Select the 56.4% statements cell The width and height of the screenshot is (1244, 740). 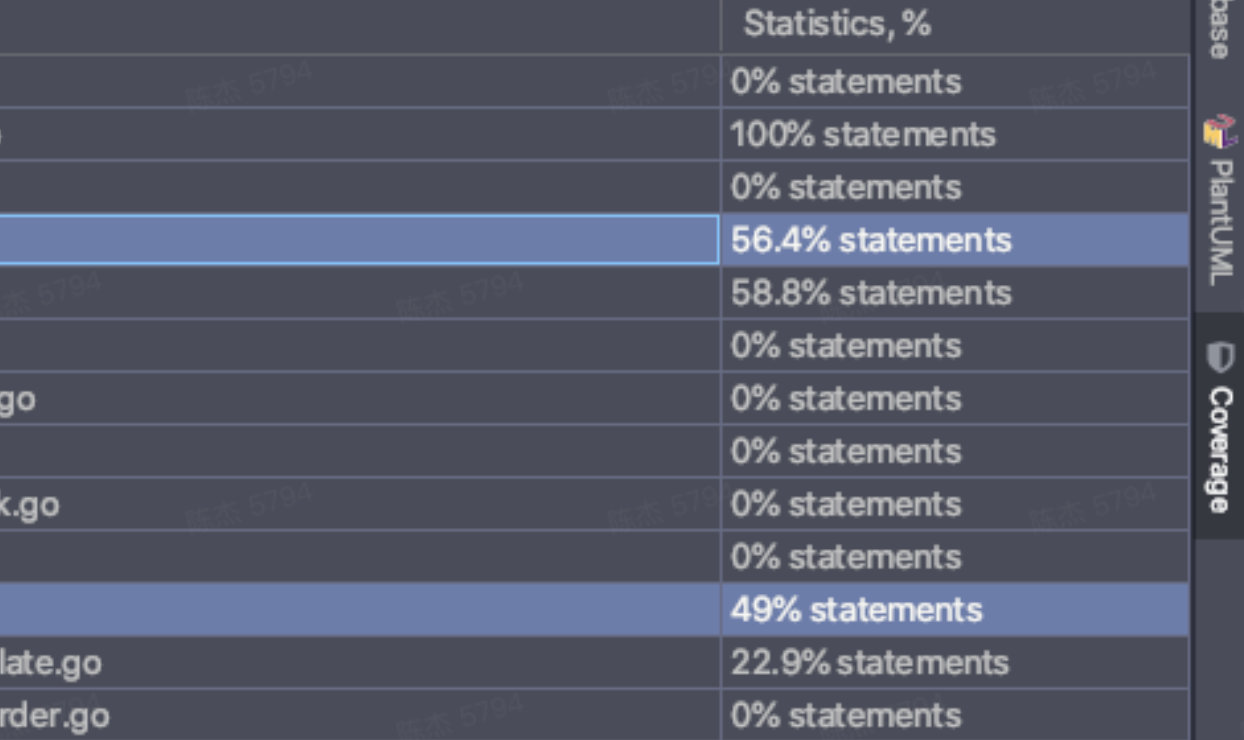click(x=871, y=240)
